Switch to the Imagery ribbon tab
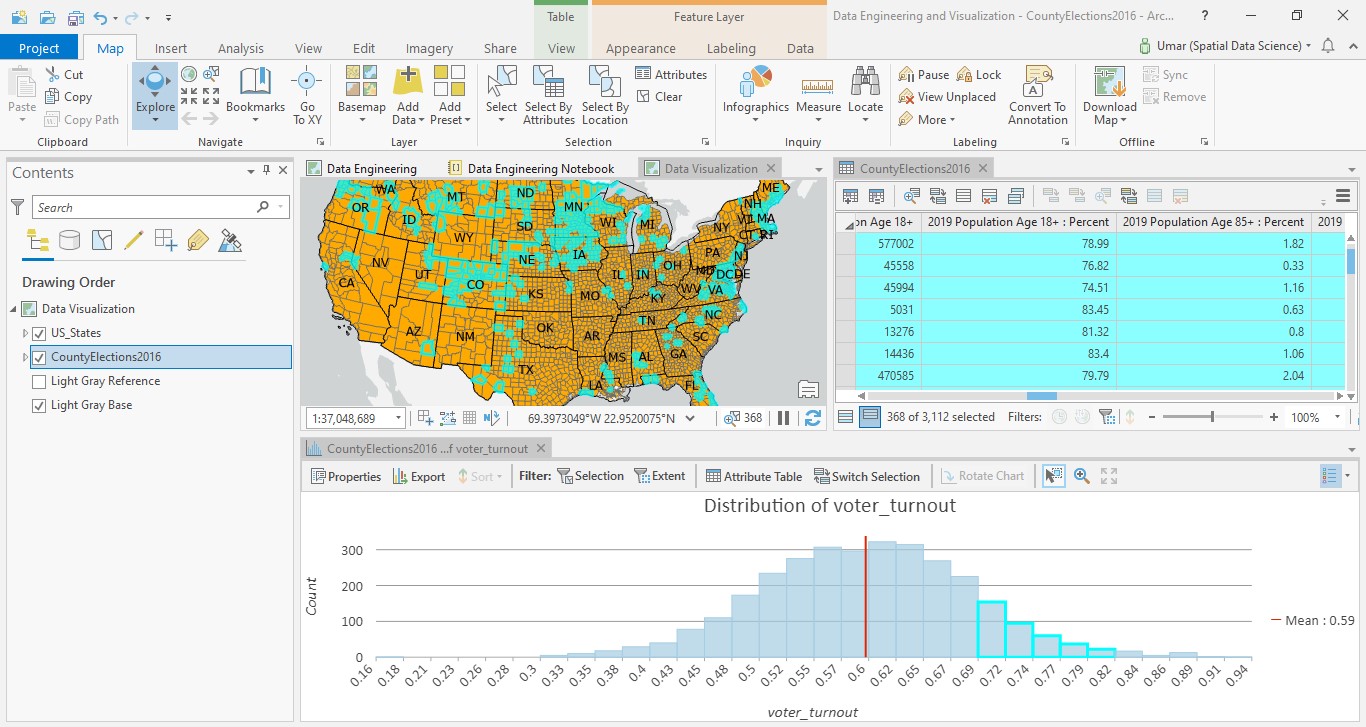Image resolution: width=1366 pixels, height=727 pixels. tap(429, 47)
